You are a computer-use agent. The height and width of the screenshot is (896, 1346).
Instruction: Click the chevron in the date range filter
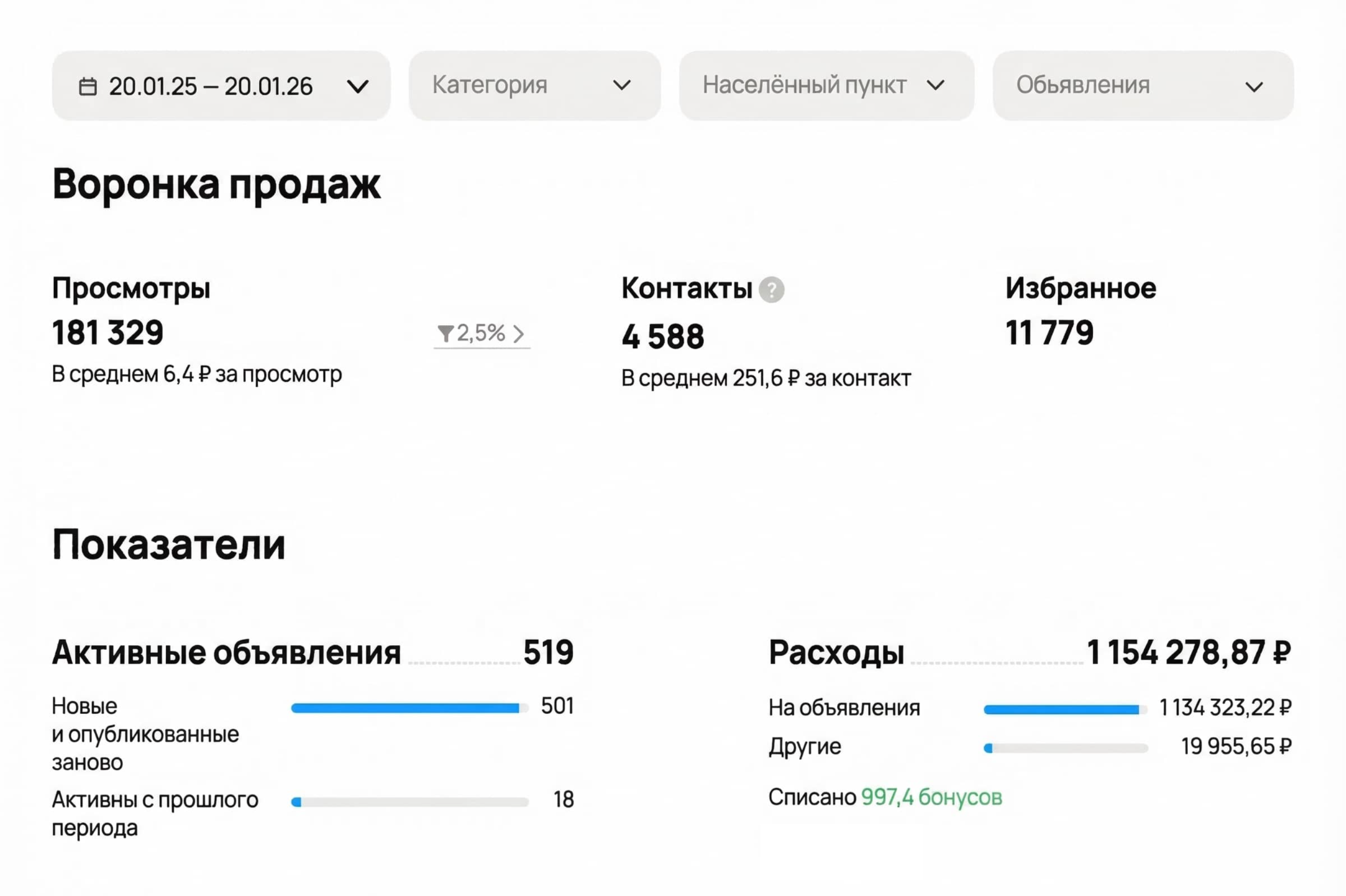click(358, 87)
